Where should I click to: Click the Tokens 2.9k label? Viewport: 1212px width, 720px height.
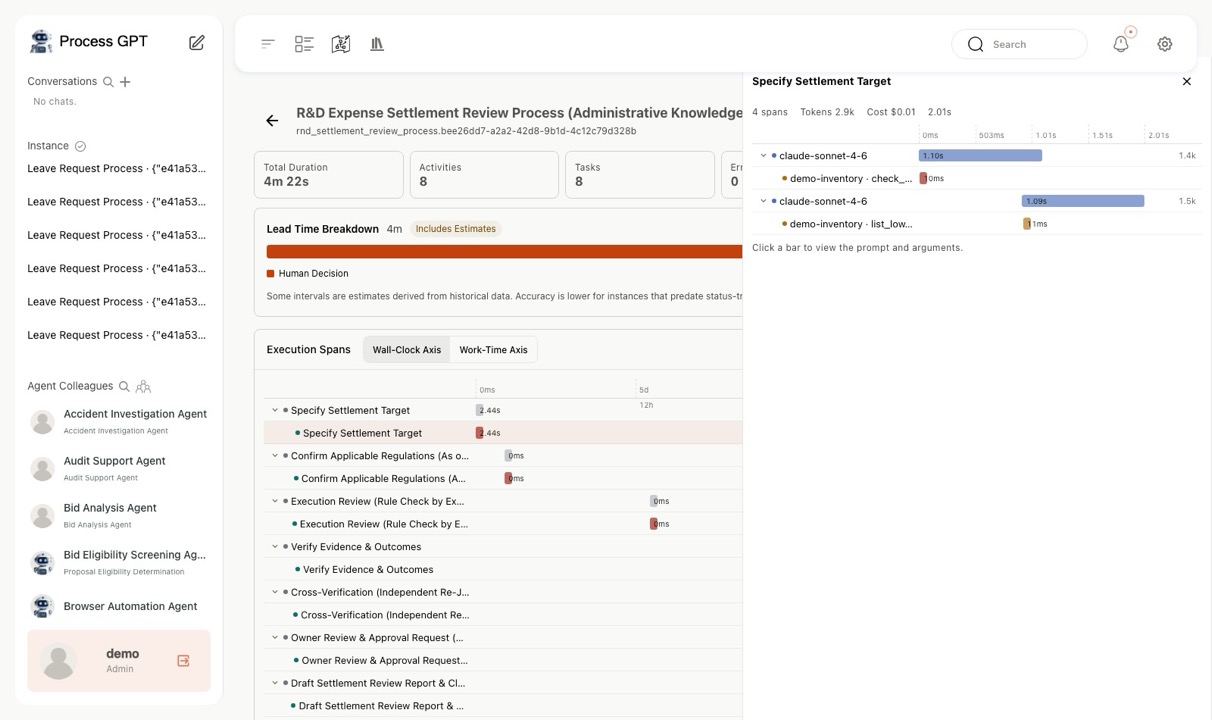pos(827,112)
